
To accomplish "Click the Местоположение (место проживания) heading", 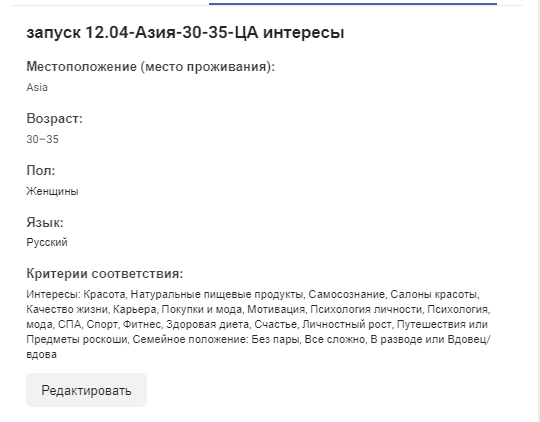I will coord(150,66).
